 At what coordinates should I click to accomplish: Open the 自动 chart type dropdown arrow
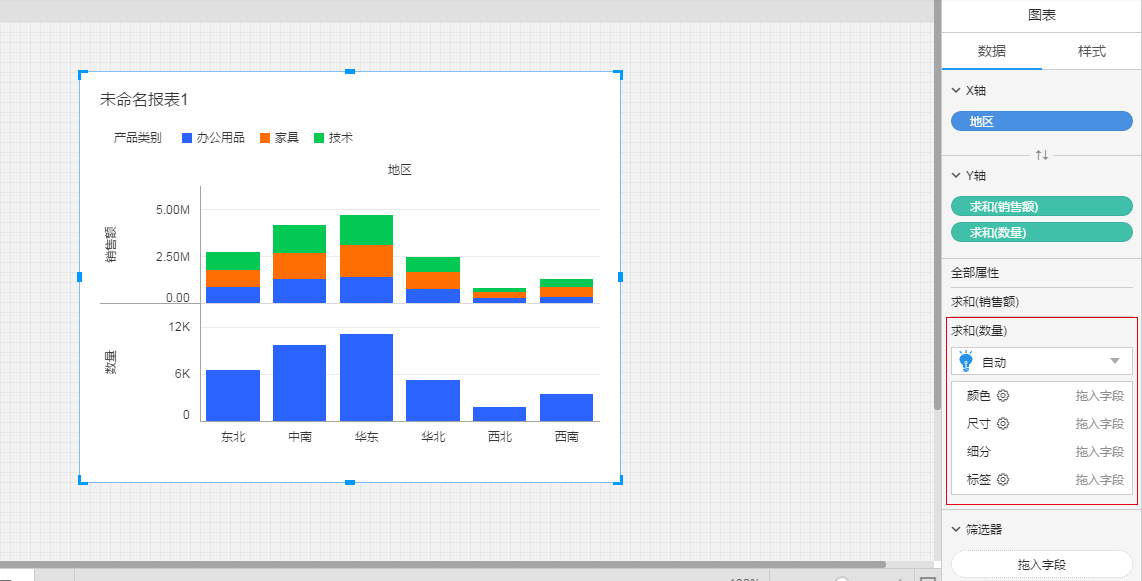[1115, 361]
